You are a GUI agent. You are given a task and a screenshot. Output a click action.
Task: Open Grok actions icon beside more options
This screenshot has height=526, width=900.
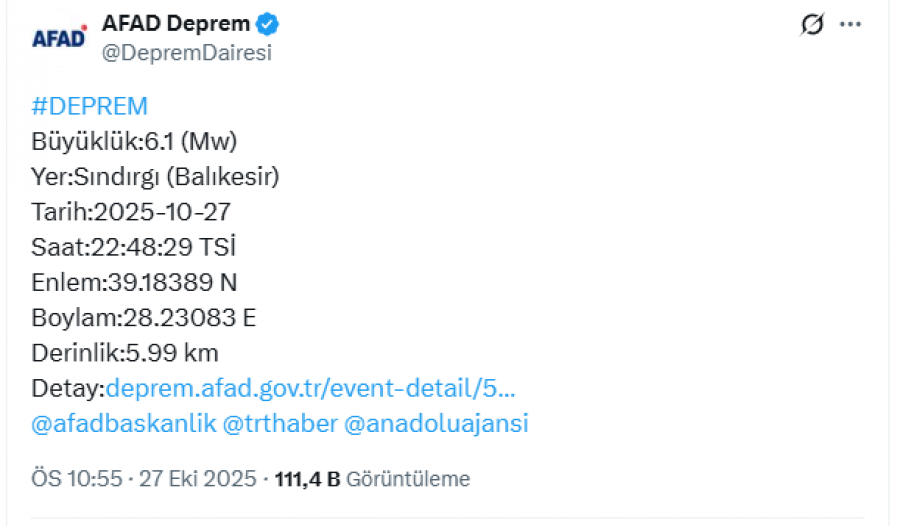[812, 25]
